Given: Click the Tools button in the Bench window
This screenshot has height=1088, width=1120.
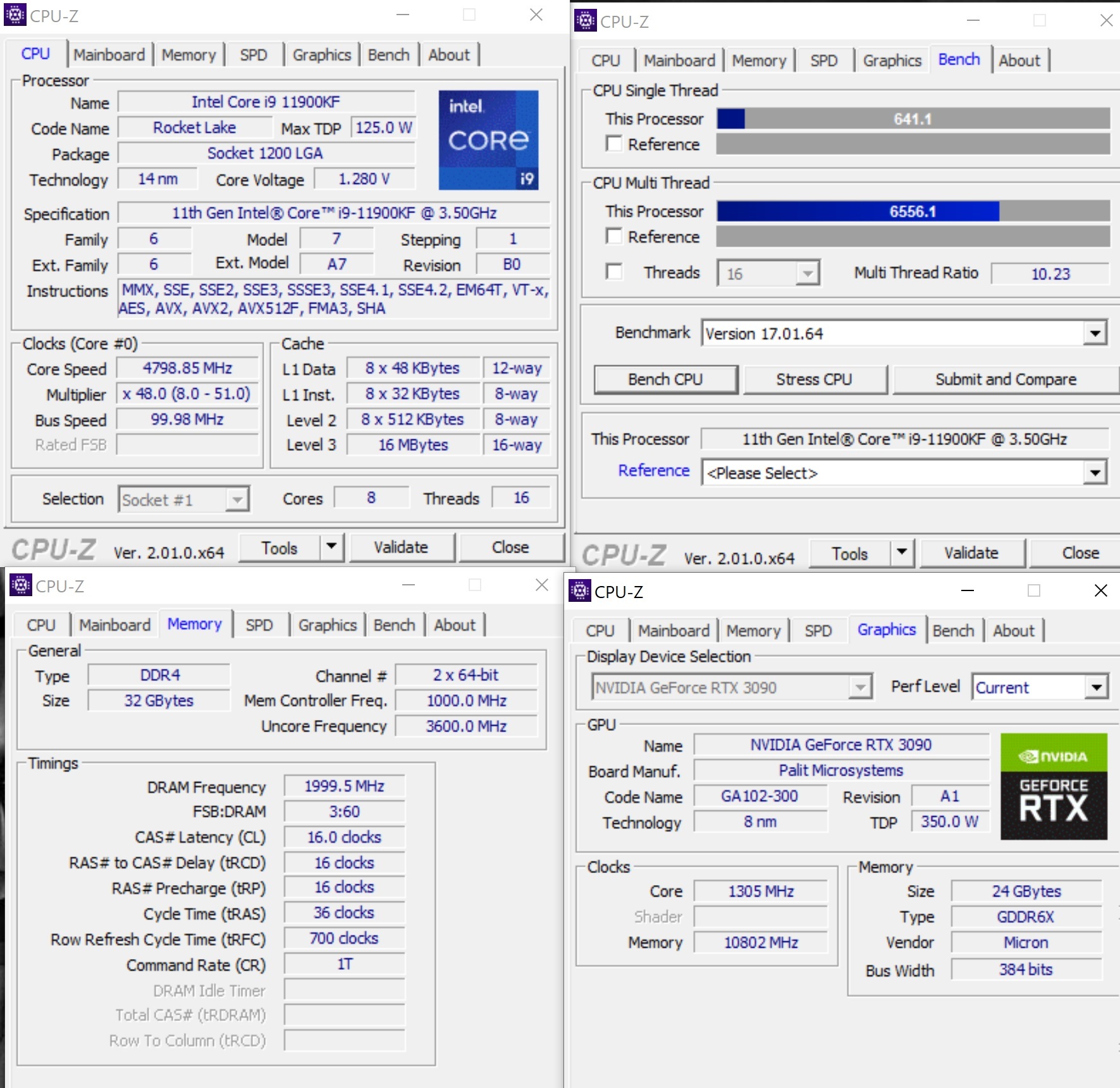Looking at the screenshot, I should coord(850,554).
